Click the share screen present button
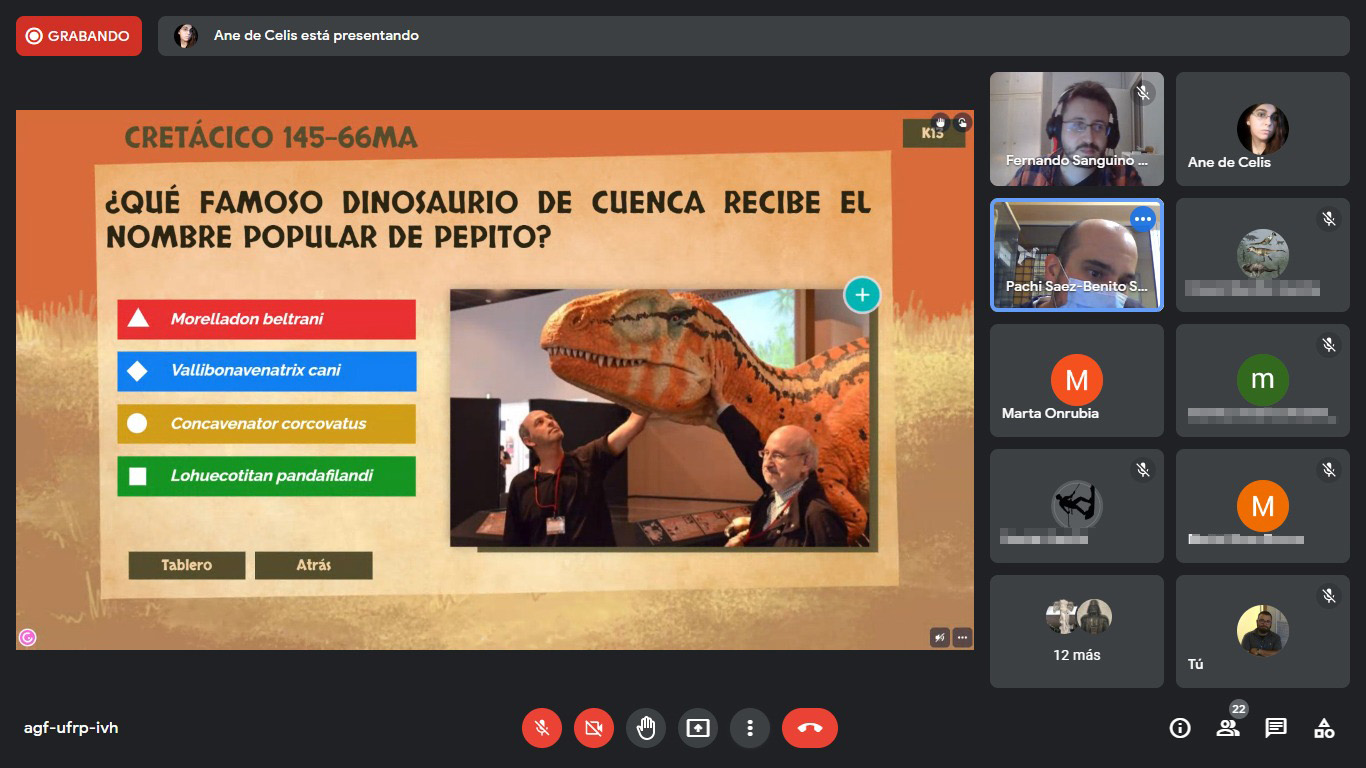The image size is (1366, 768). pos(698,728)
